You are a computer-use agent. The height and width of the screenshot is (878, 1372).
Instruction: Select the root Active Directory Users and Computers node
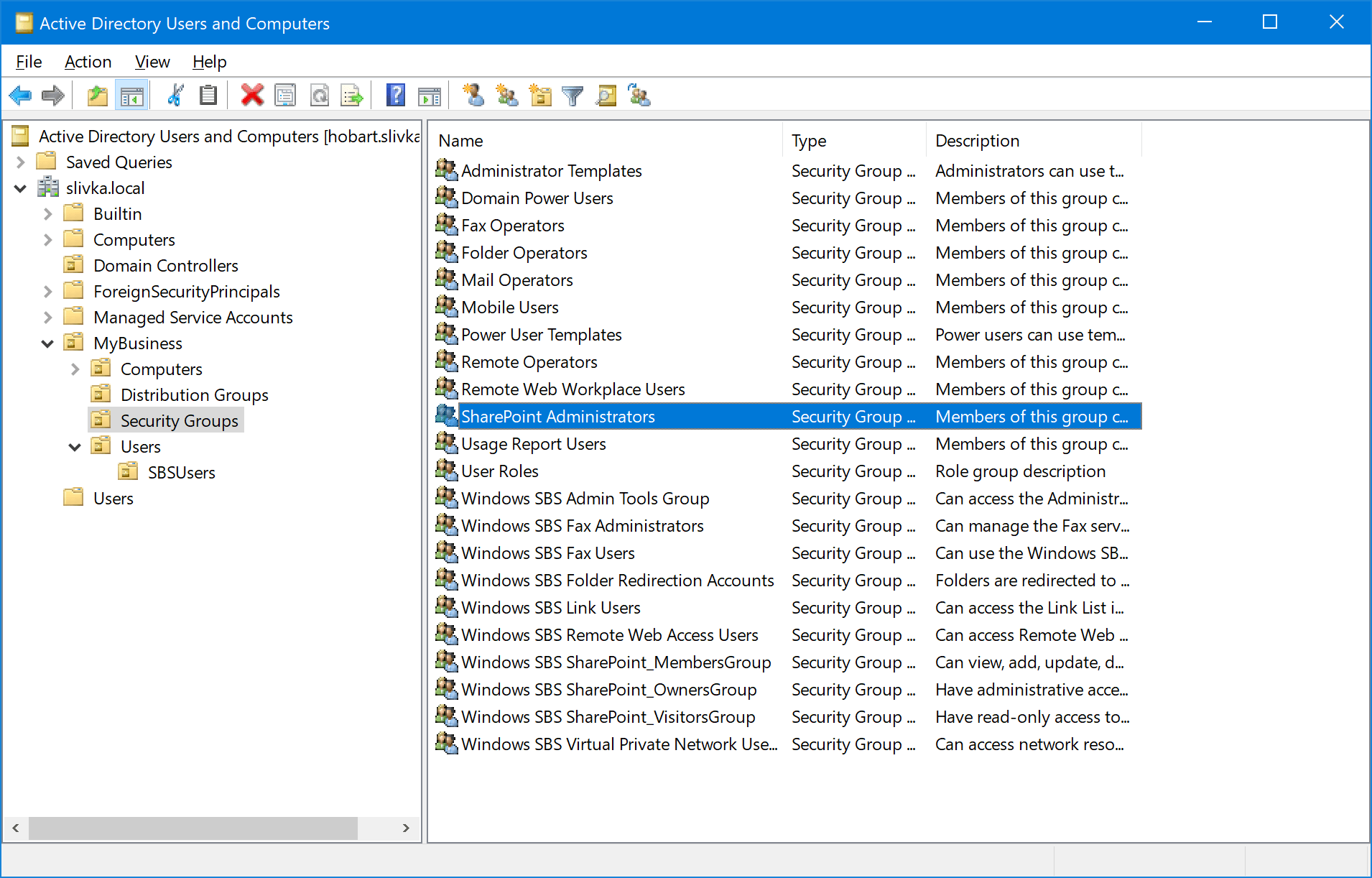228,137
